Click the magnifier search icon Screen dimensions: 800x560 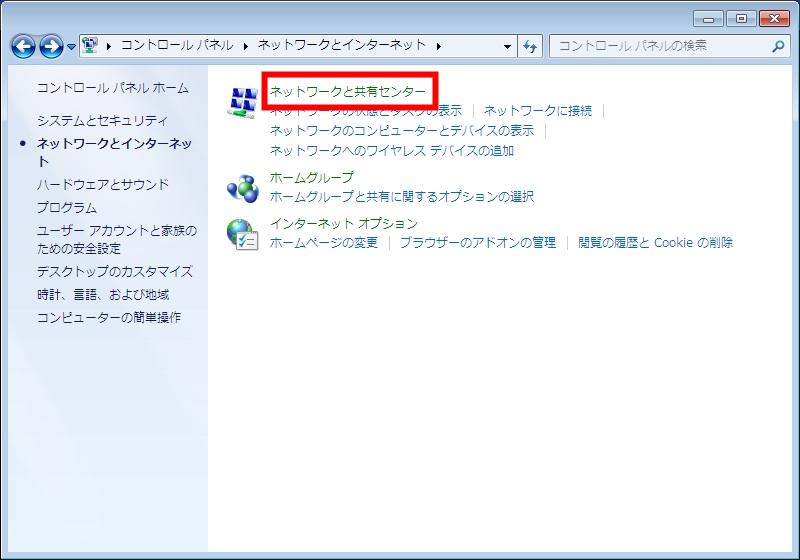[778, 46]
